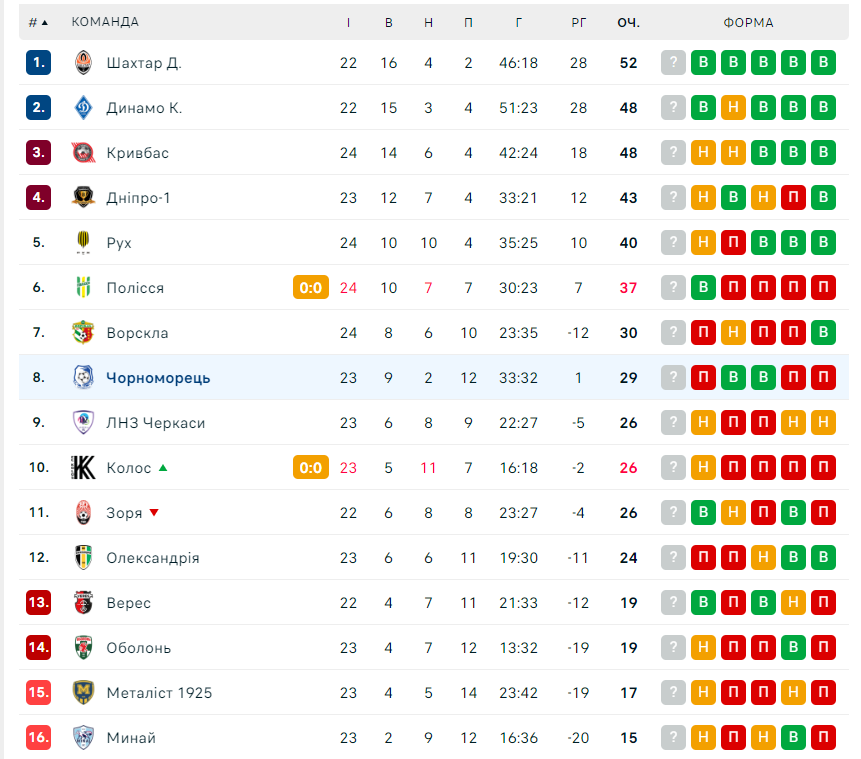The height and width of the screenshot is (759, 861).
Task: Click the Шахтар Д. club logo
Action: (83, 63)
